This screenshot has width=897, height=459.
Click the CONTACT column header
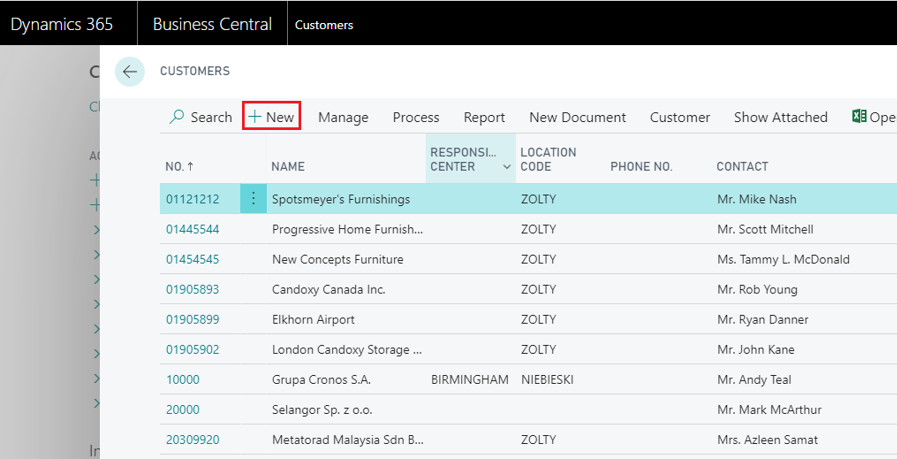(742, 167)
